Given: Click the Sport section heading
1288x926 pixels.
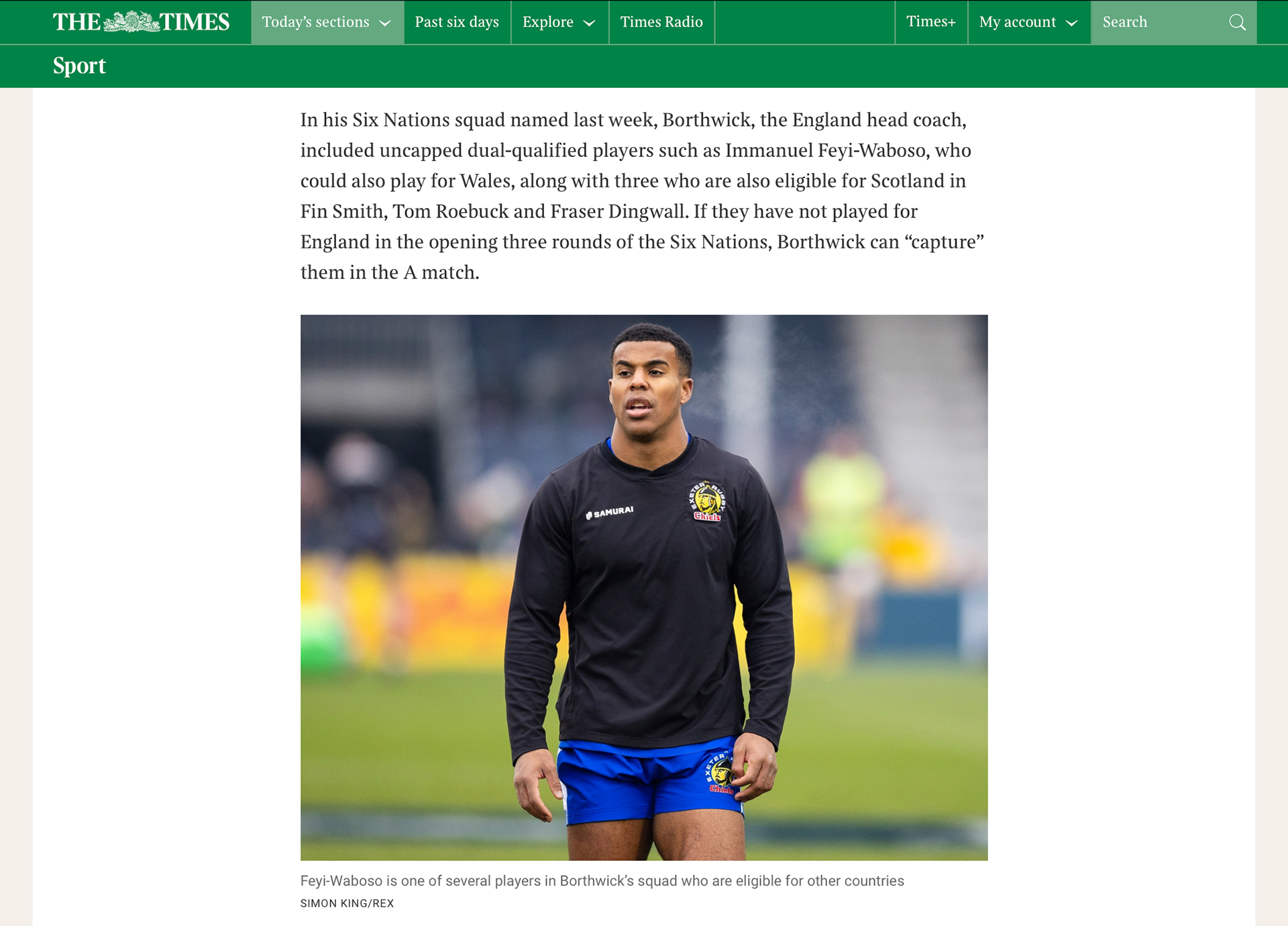Looking at the screenshot, I should click(x=79, y=66).
